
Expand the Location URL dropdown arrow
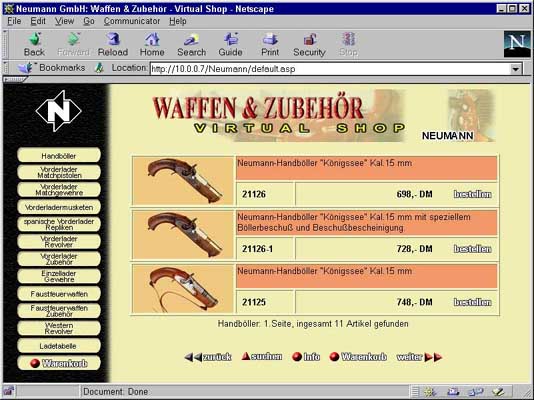click(516, 69)
